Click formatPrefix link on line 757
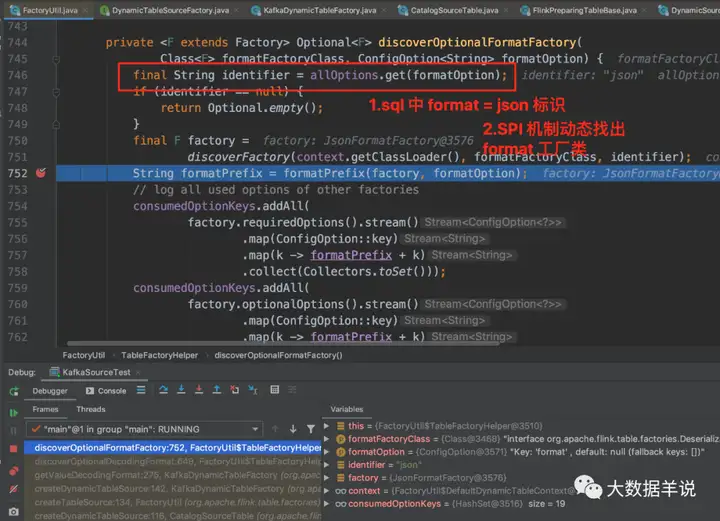 coord(351,255)
